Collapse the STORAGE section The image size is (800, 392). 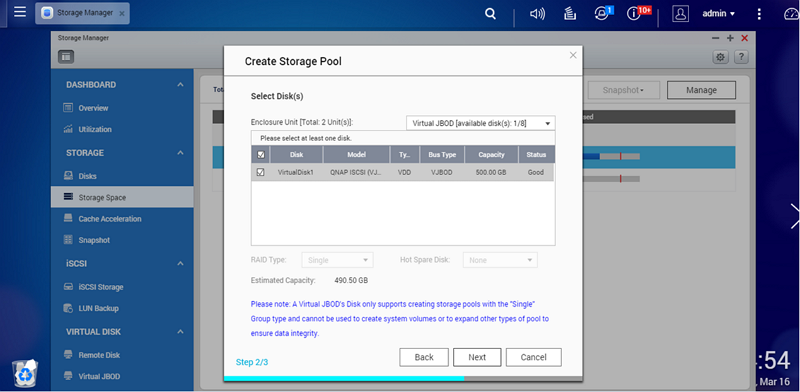pos(180,153)
